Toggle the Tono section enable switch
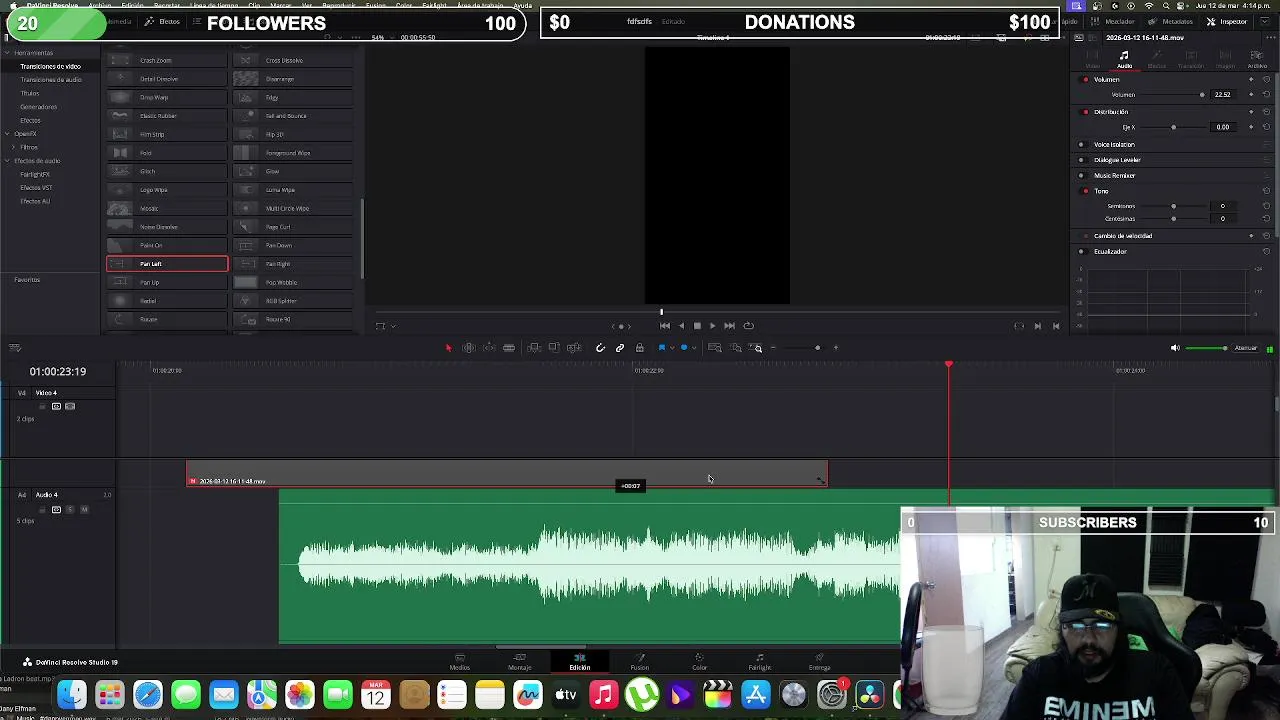 point(1085,191)
